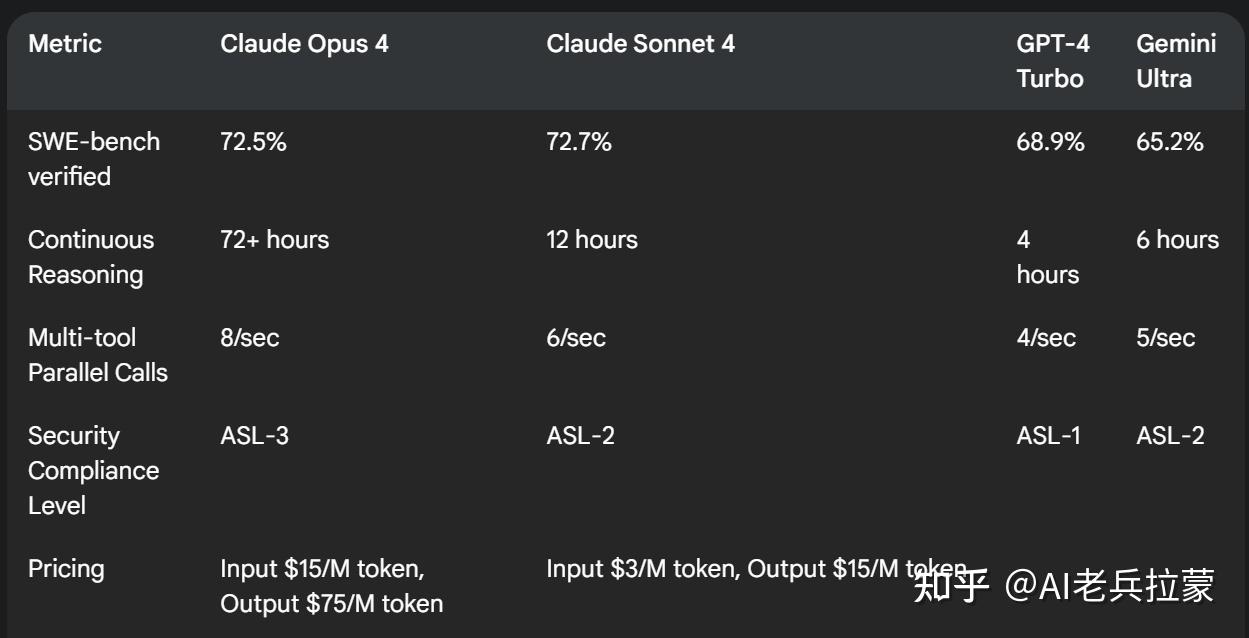Select the Claude Opus 4 column header

[x=304, y=44]
